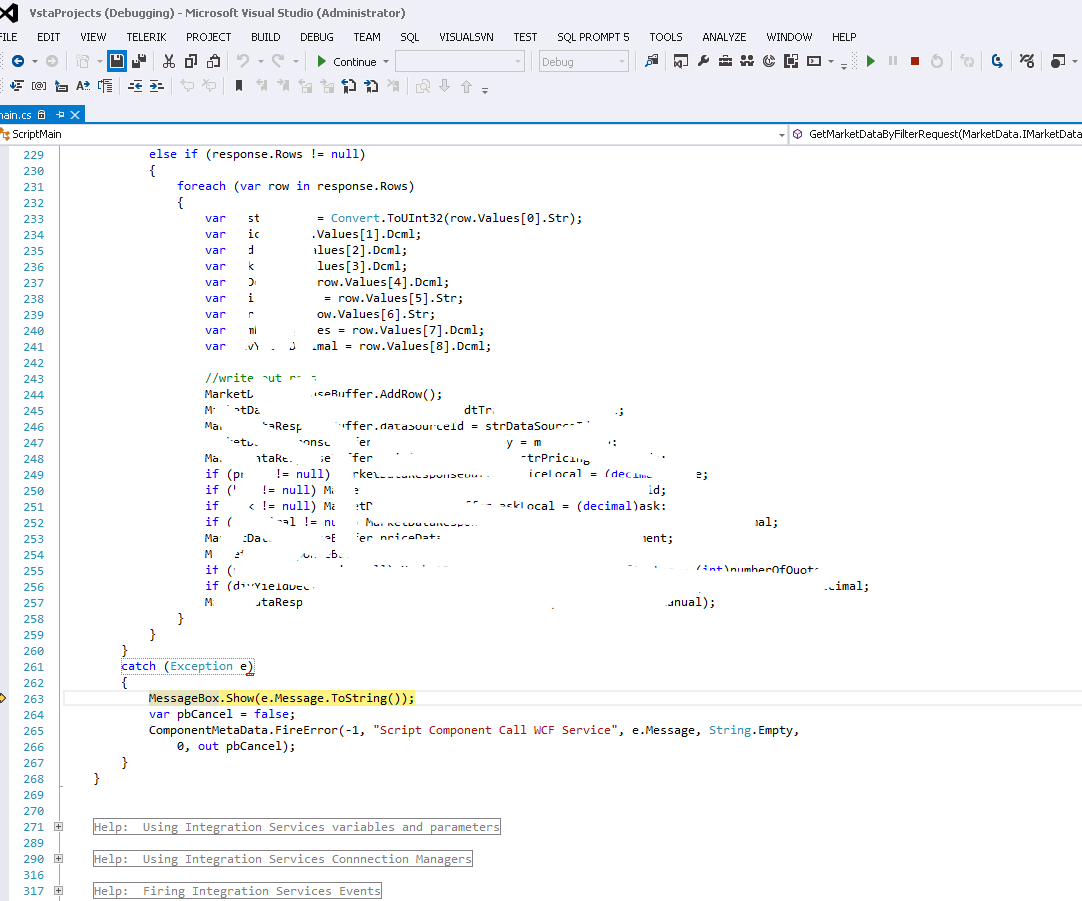Click the Save main.cs floppy icon
This screenshot has width=1082, height=901.
coord(117,61)
